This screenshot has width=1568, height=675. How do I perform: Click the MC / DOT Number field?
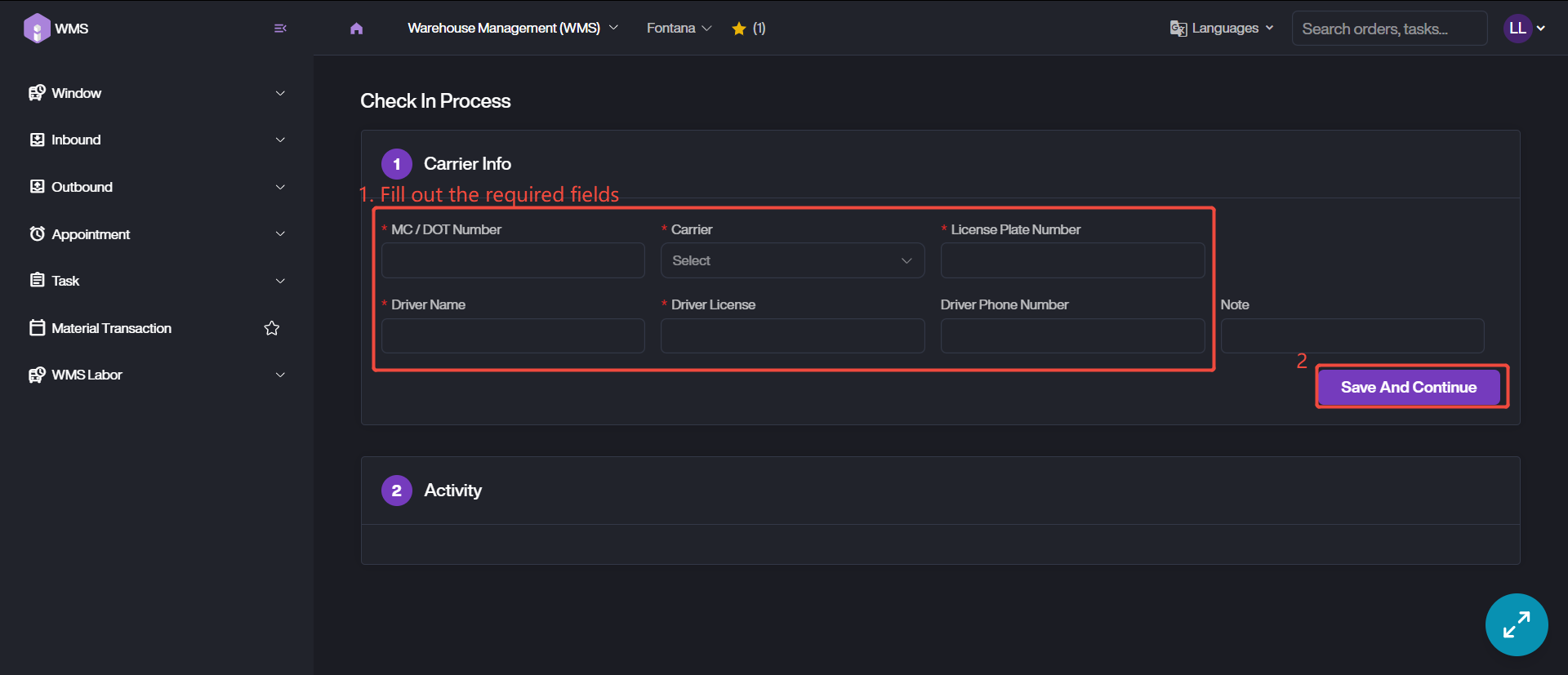(x=513, y=260)
